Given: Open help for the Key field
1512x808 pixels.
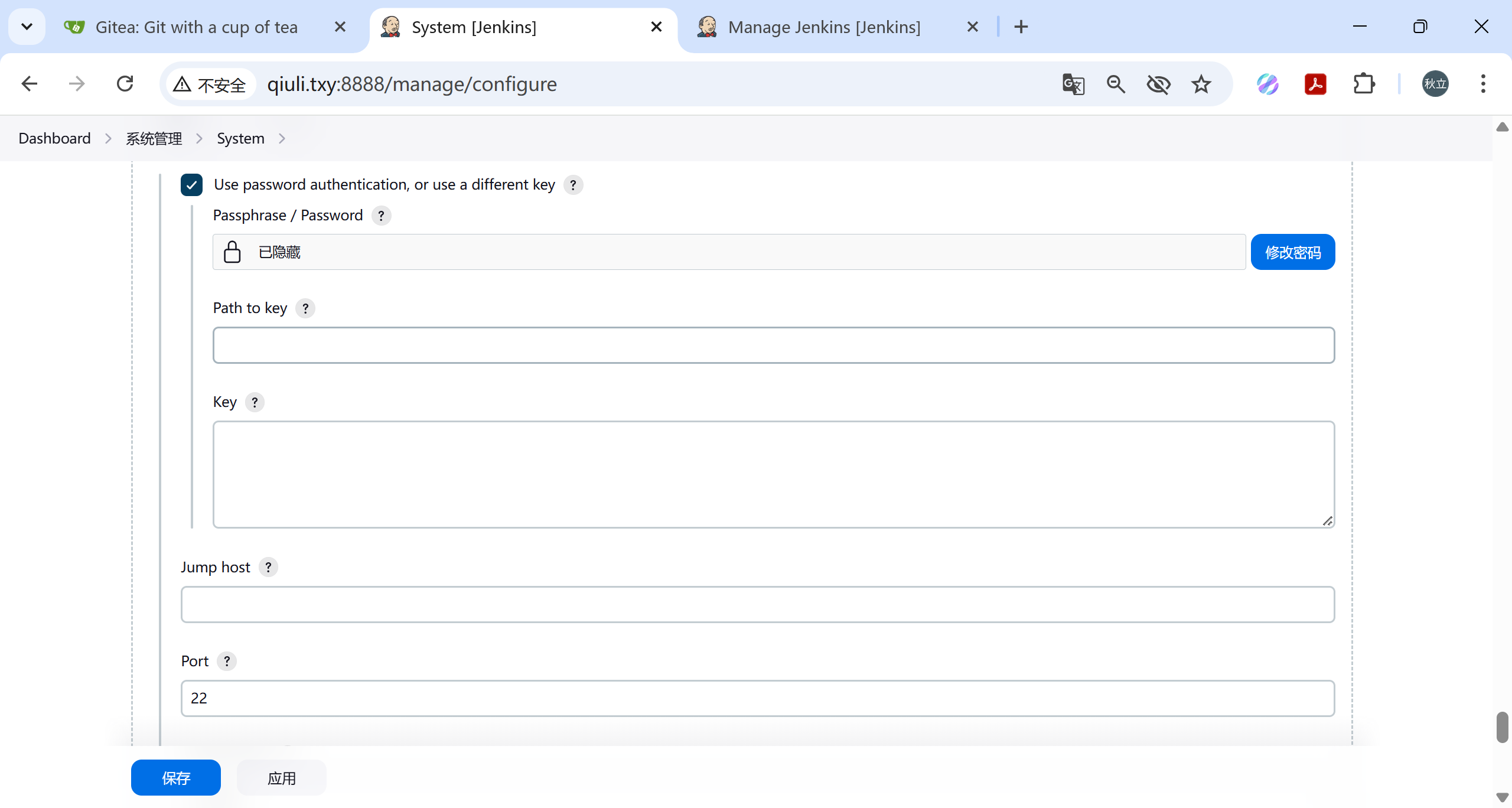Looking at the screenshot, I should (x=255, y=402).
